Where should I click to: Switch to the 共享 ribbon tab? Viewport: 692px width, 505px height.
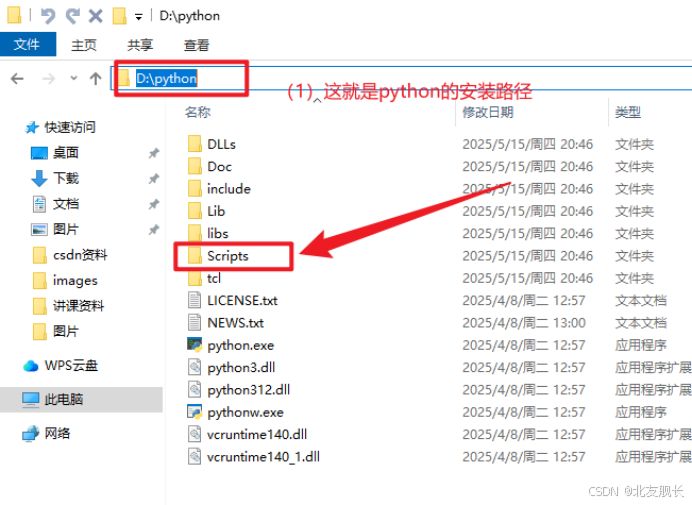coord(140,45)
